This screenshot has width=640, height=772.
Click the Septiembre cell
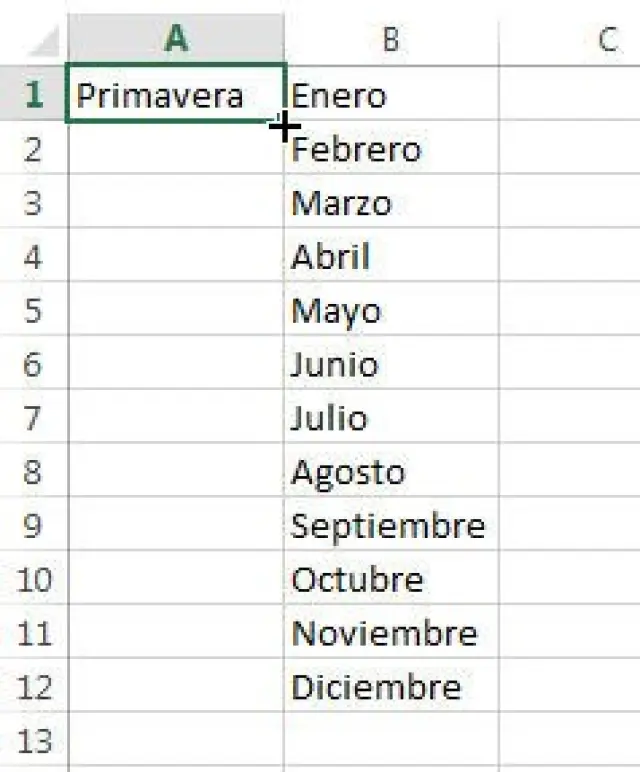390,526
